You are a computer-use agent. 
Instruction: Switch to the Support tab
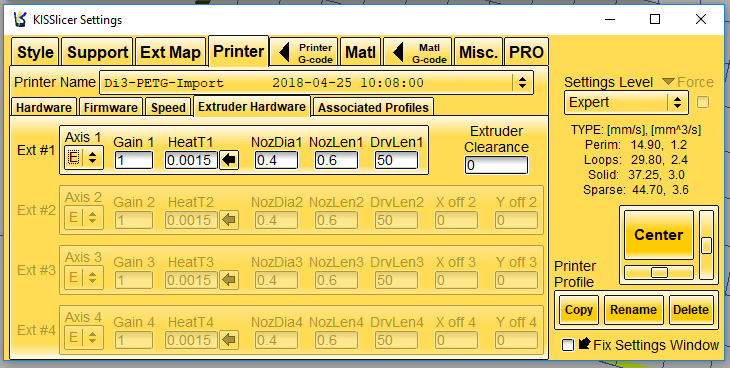pyautogui.click(x=97, y=52)
